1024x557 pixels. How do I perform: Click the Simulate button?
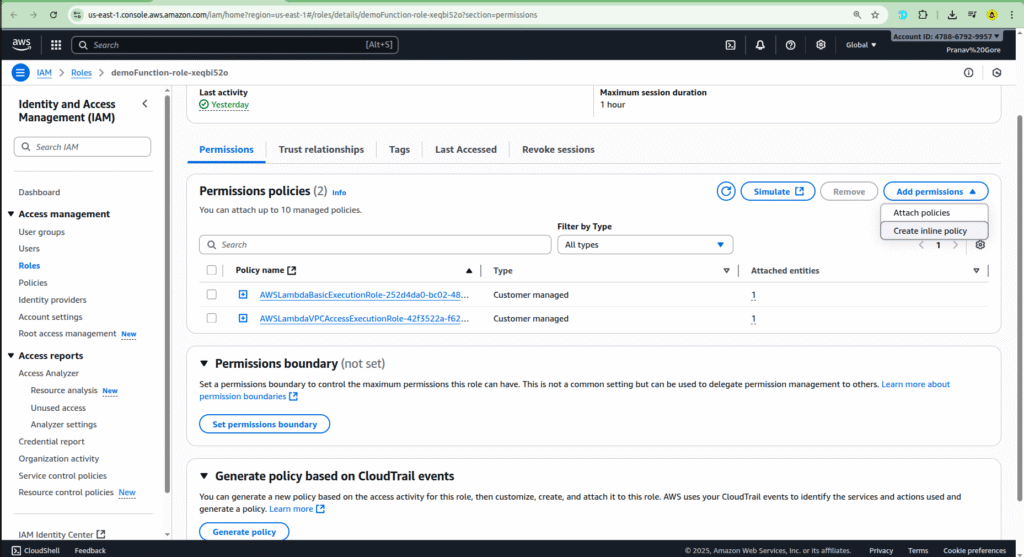pos(778,191)
